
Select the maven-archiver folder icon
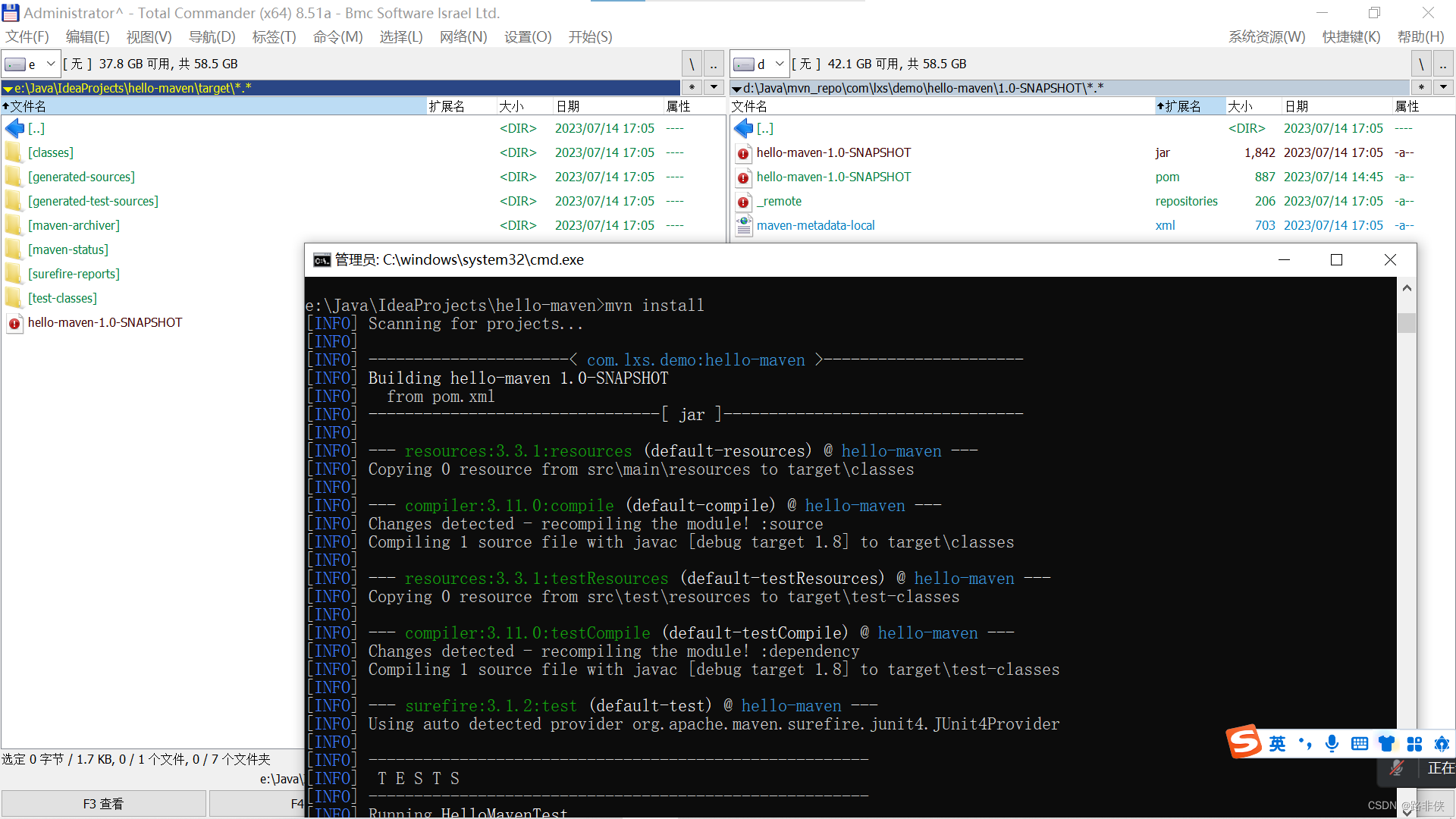tap(13, 225)
